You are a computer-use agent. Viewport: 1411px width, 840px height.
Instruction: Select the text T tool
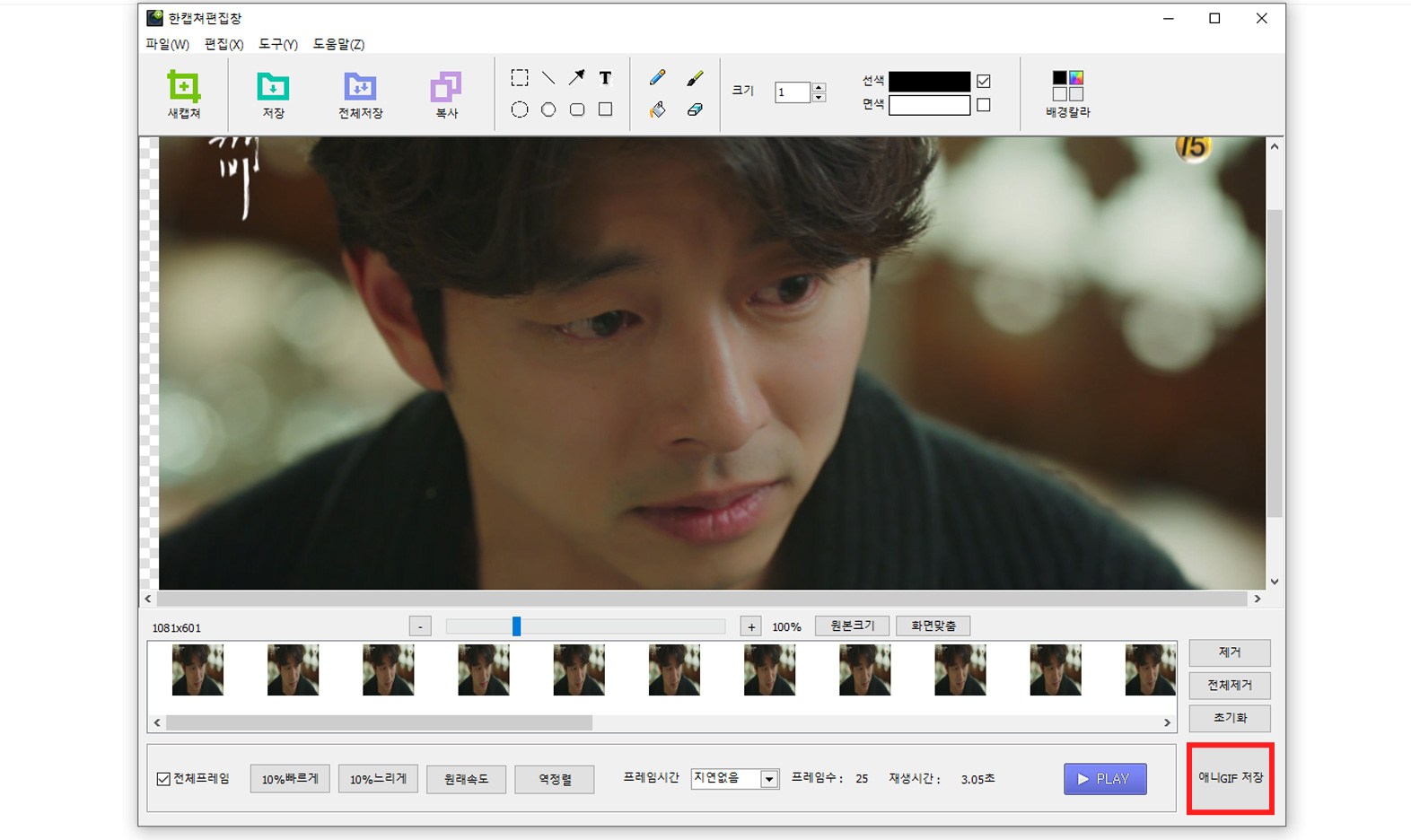pos(605,78)
